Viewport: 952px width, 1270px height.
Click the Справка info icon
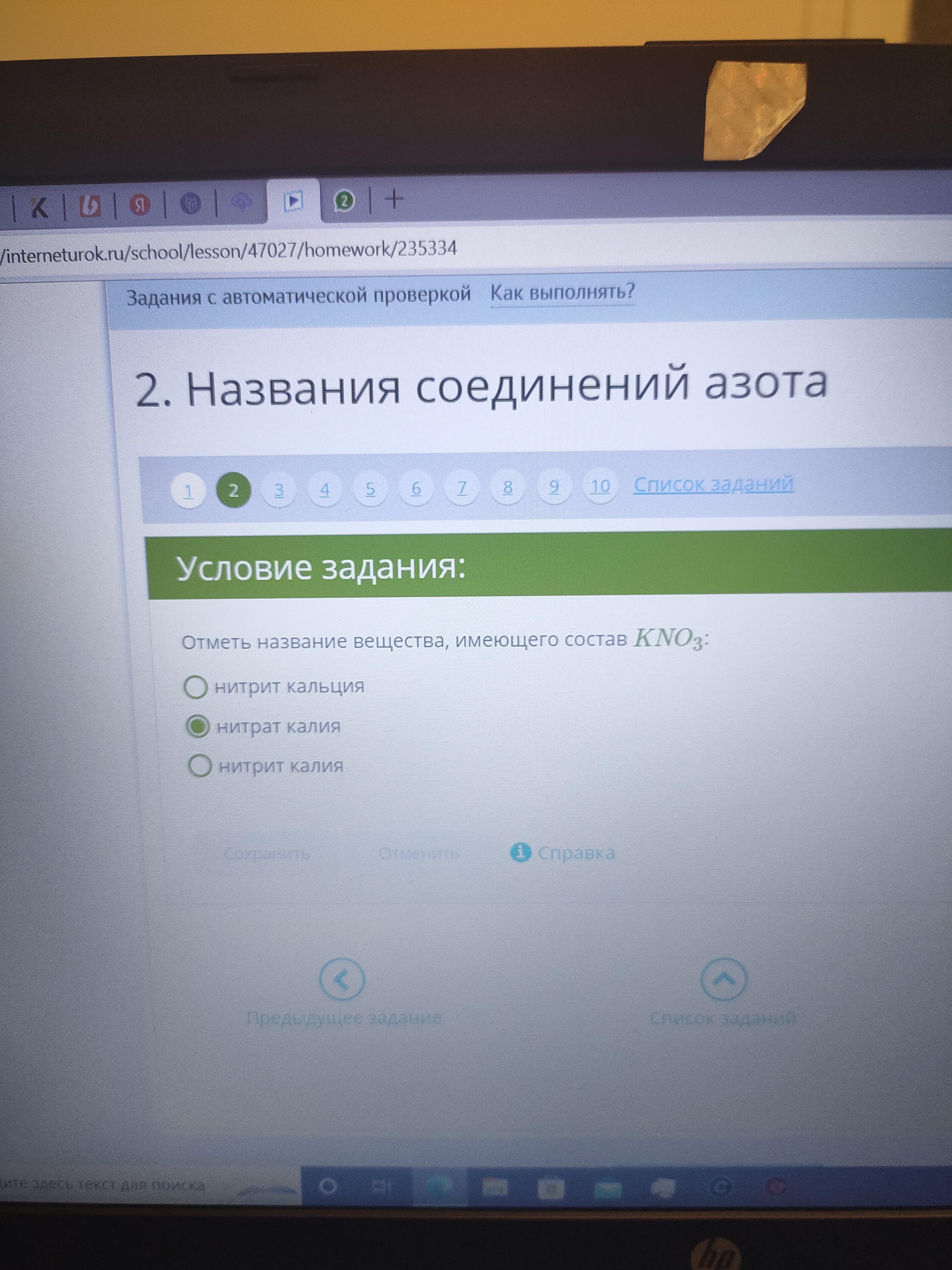[x=520, y=853]
